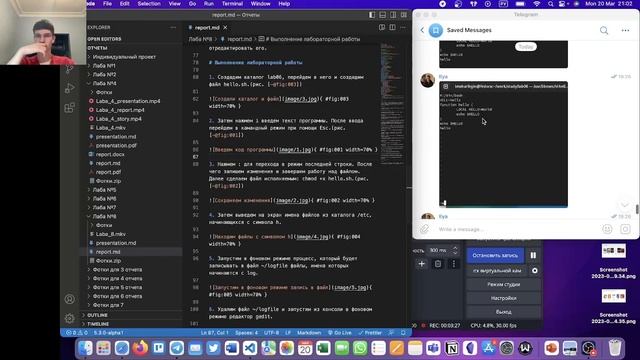Open Firefox from the Dock

tap(140, 348)
